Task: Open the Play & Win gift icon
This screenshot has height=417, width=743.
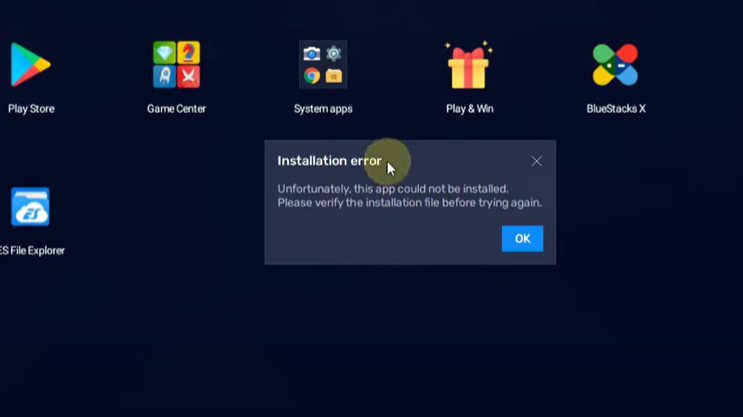Action: [x=469, y=67]
